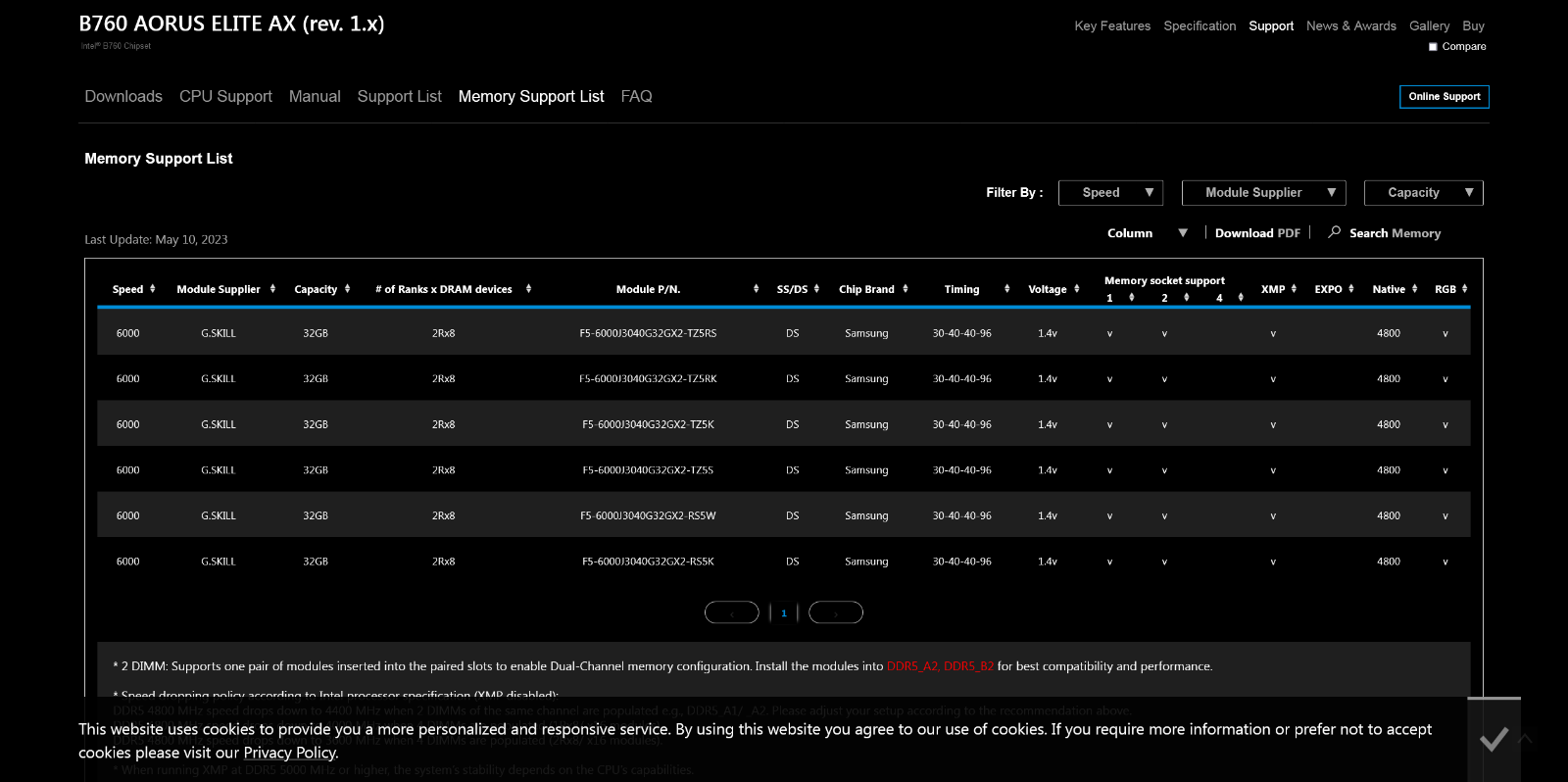This screenshot has width=1568, height=782.
Task: Click the Online Support button
Action: point(1445,97)
